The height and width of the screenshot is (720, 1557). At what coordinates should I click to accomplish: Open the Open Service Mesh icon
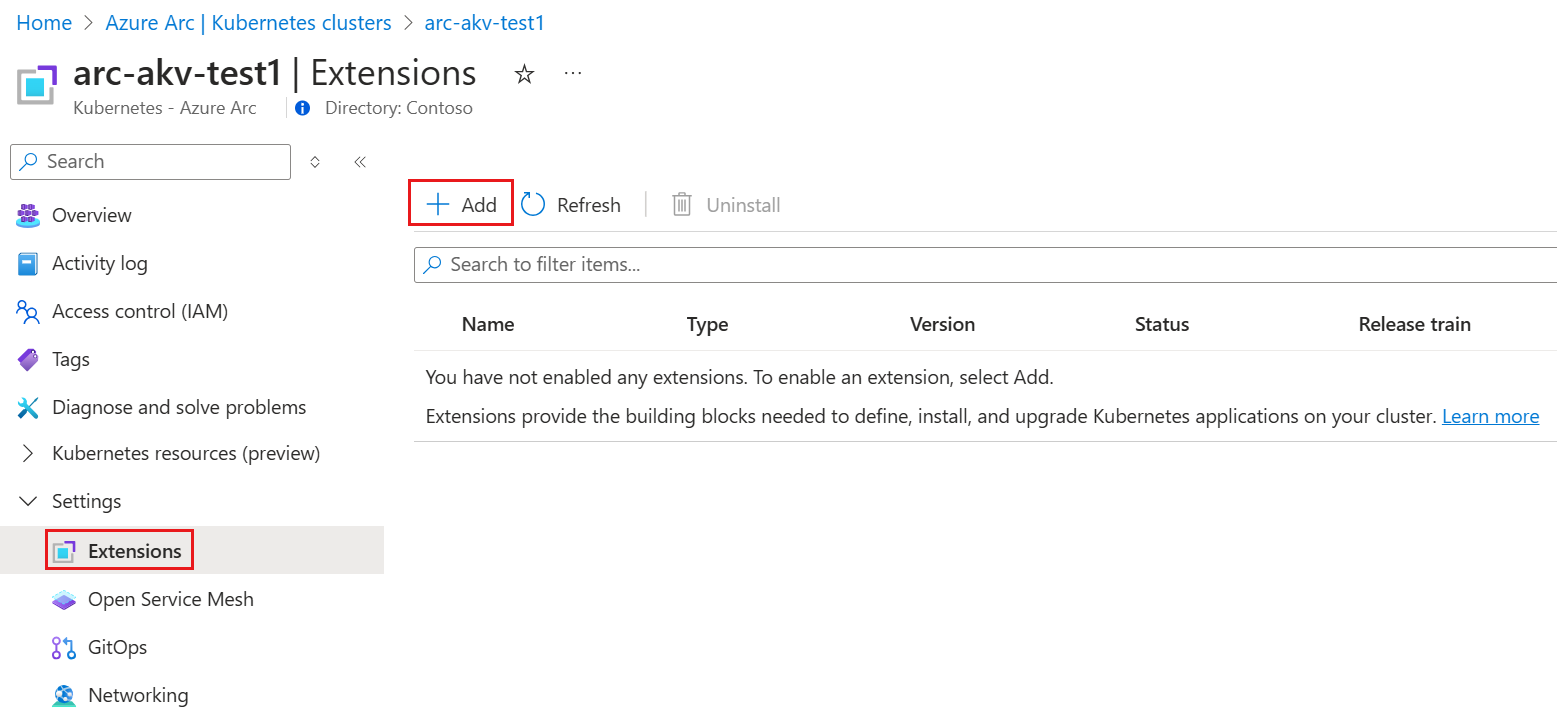[x=64, y=599]
